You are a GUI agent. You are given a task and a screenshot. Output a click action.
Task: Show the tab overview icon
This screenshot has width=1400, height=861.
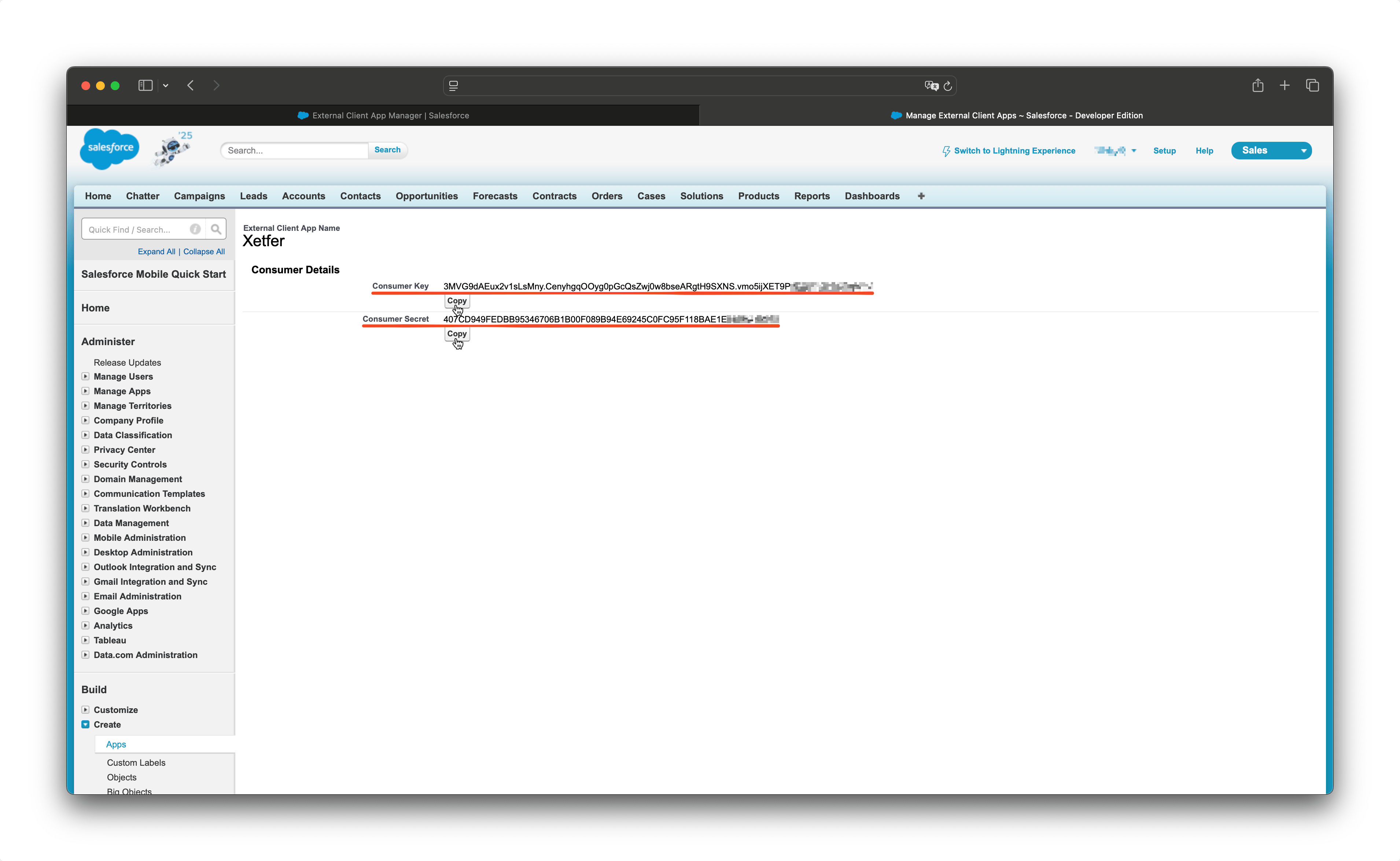click(1312, 85)
